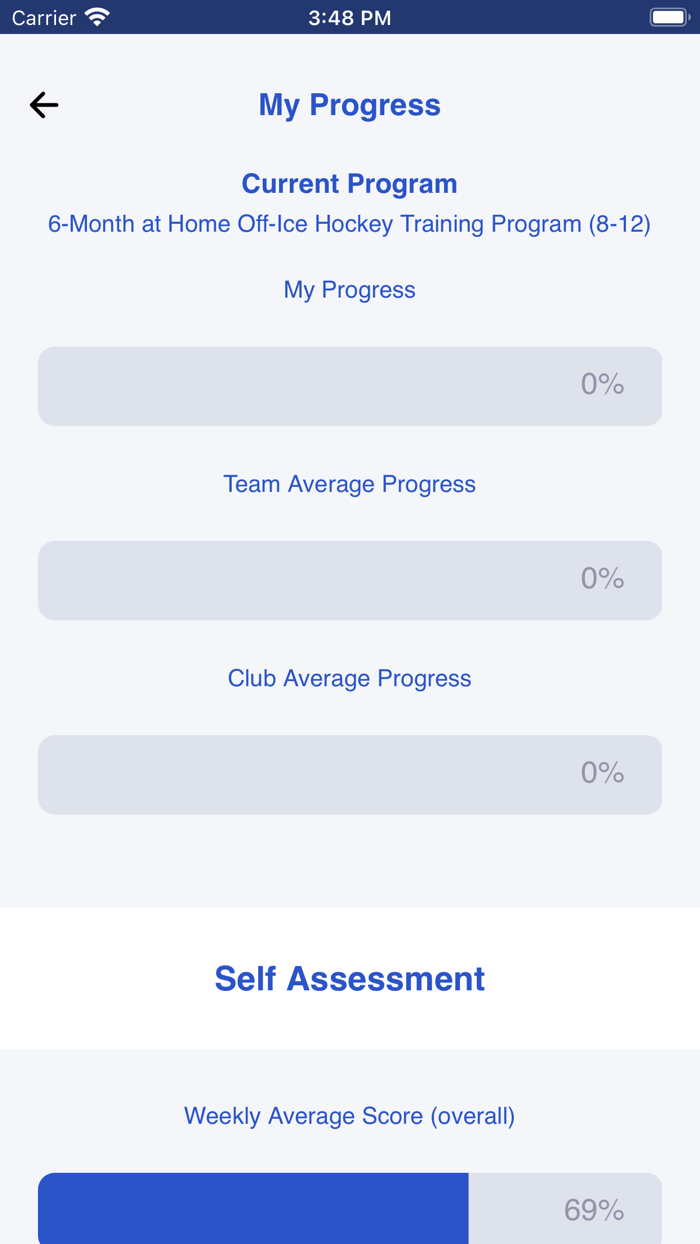Tap the Team Average Progress label
This screenshot has width=700, height=1244.
[349, 484]
